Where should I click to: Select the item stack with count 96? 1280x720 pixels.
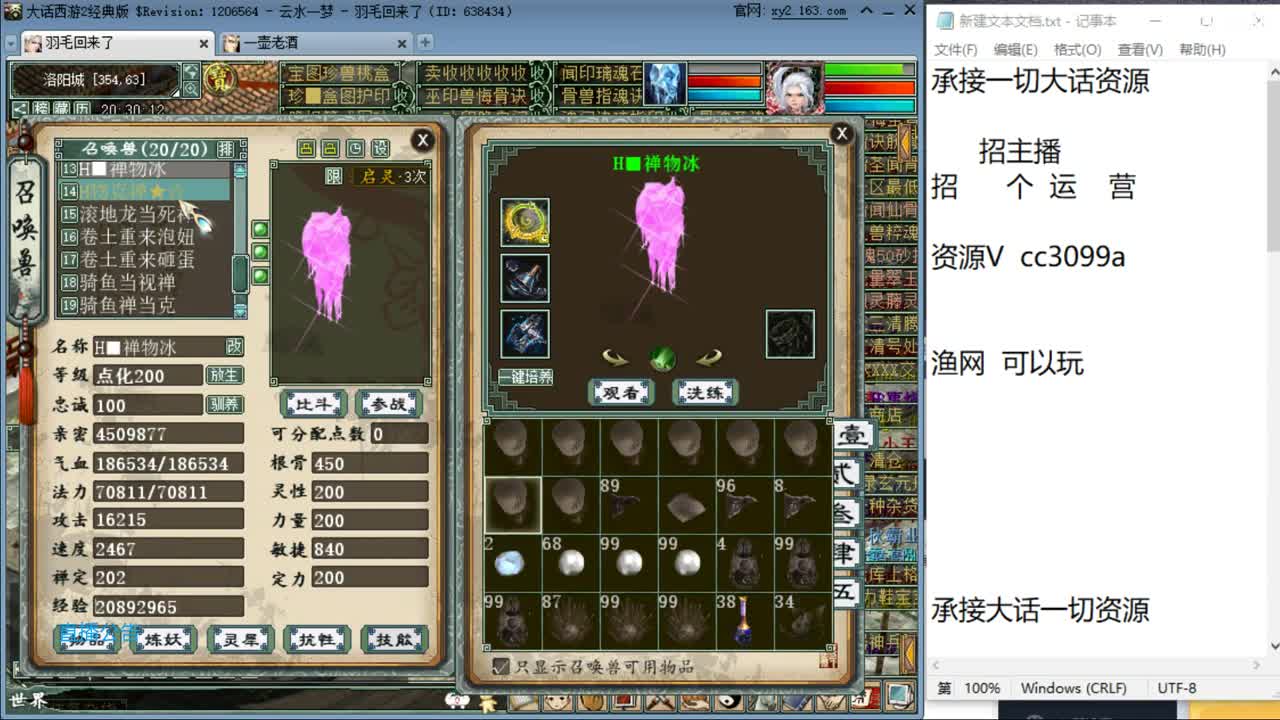[745, 505]
